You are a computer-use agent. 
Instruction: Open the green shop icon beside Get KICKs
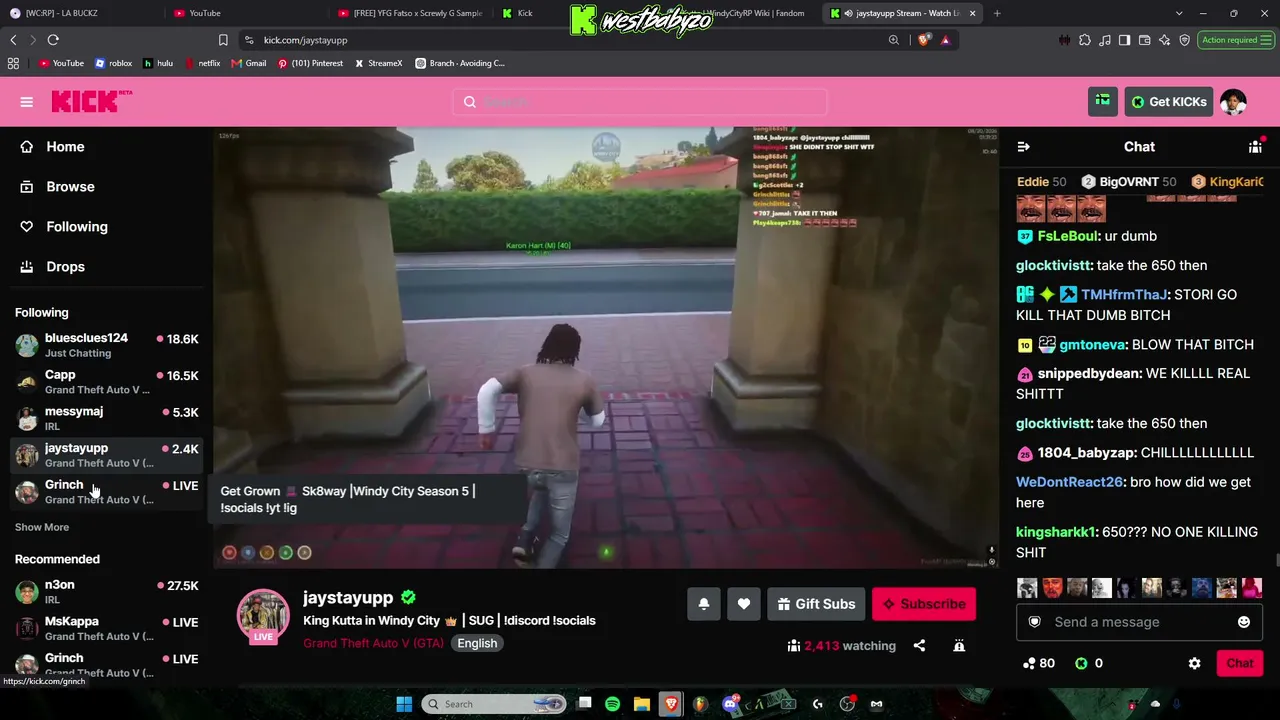[1103, 102]
